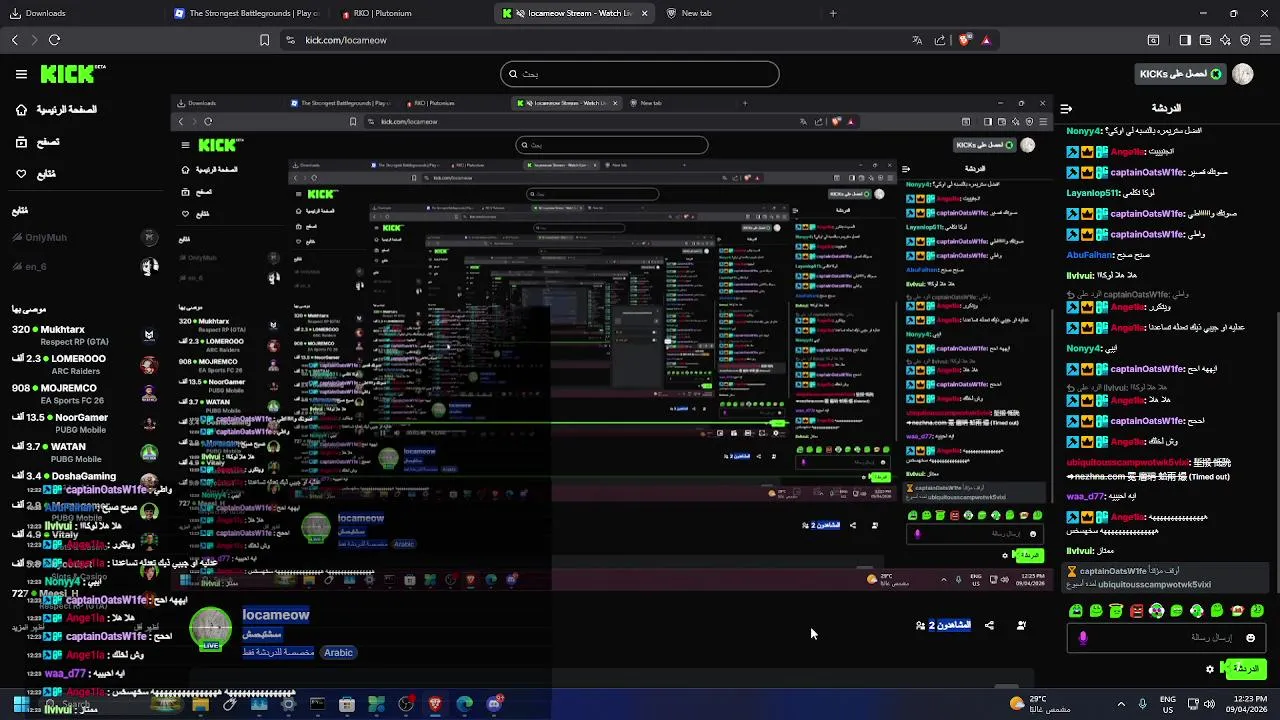The height and width of the screenshot is (720, 1280).
Task: Click the send message chat input
Action: (1166, 638)
